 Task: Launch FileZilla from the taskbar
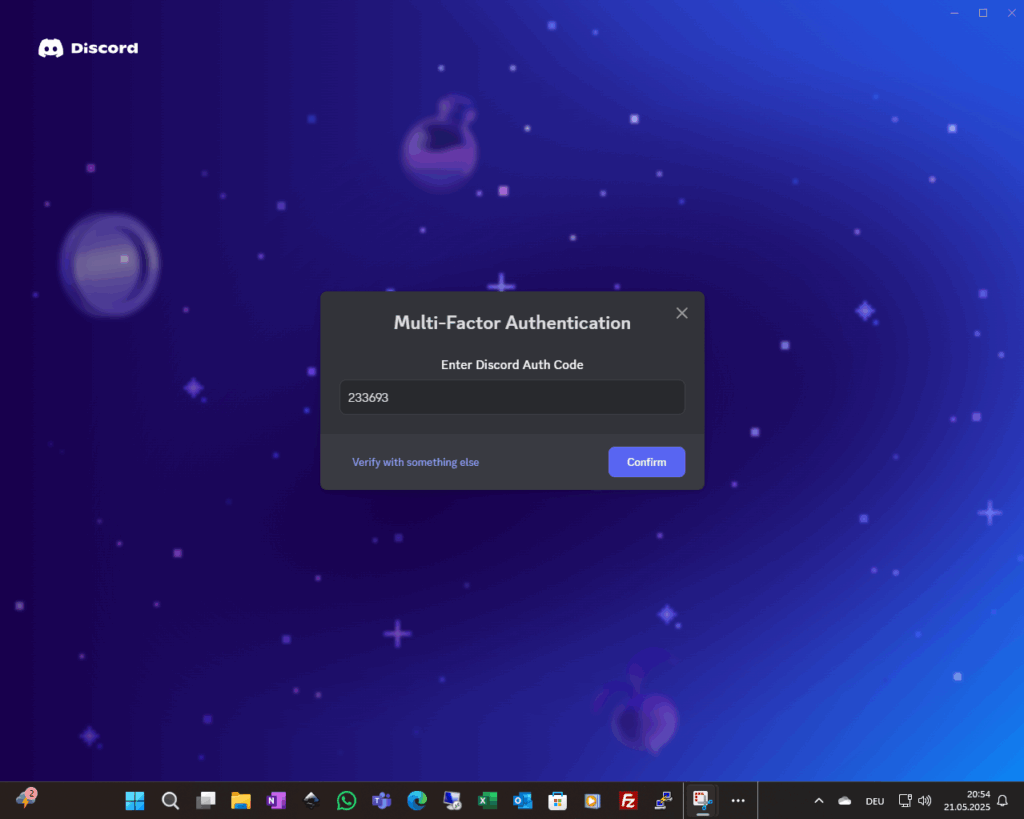[628, 800]
